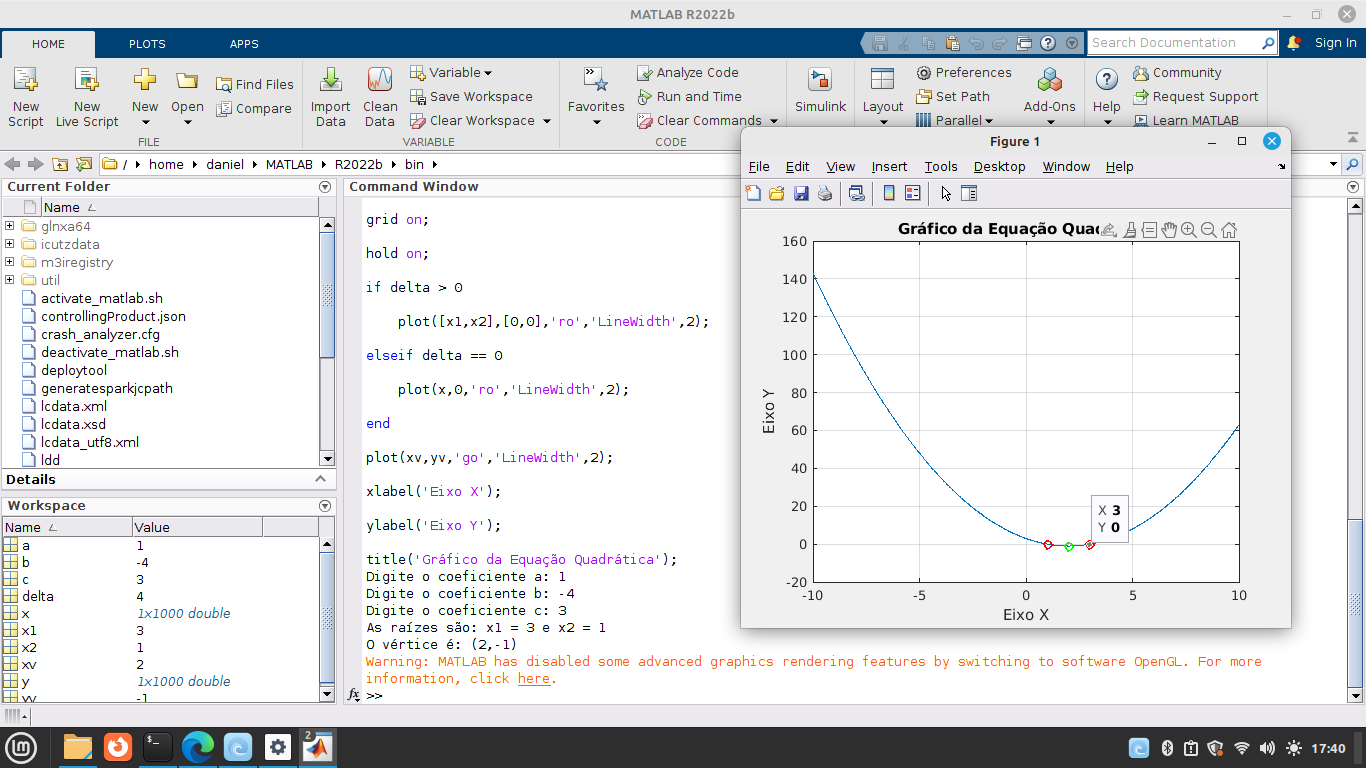This screenshot has height=768, width=1366.
Task: Click Request Support
Action: (x=1195, y=96)
